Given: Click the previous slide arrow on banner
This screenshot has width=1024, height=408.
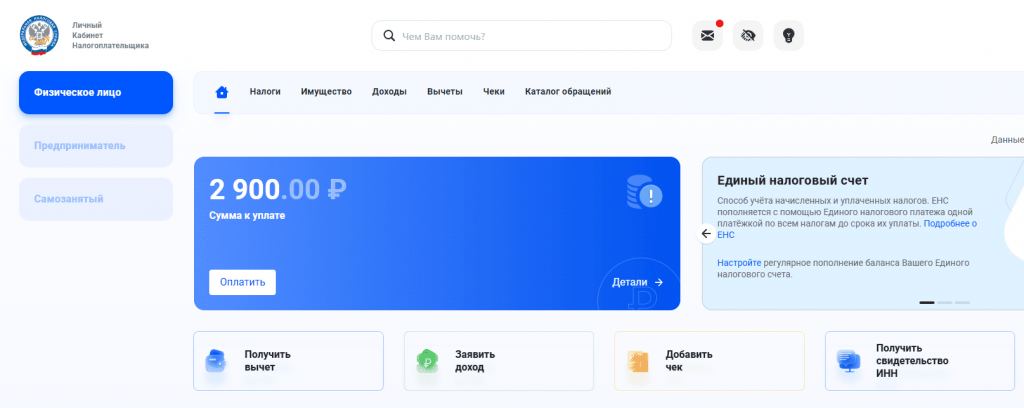Looking at the screenshot, I should [x=707, y=234].
